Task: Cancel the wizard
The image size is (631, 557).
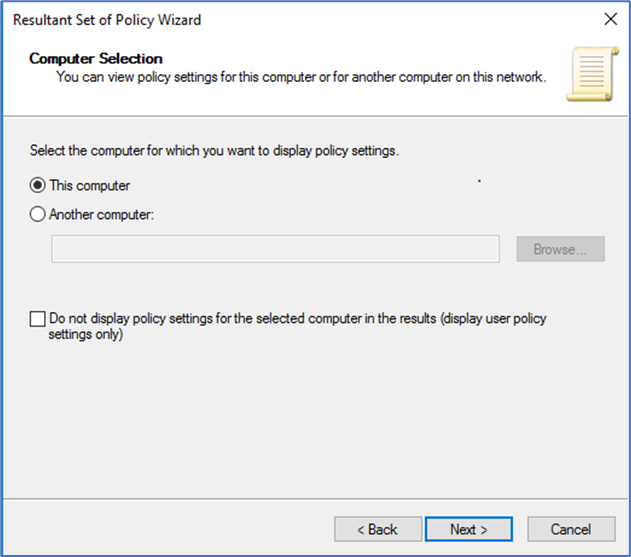Action: 571,529
